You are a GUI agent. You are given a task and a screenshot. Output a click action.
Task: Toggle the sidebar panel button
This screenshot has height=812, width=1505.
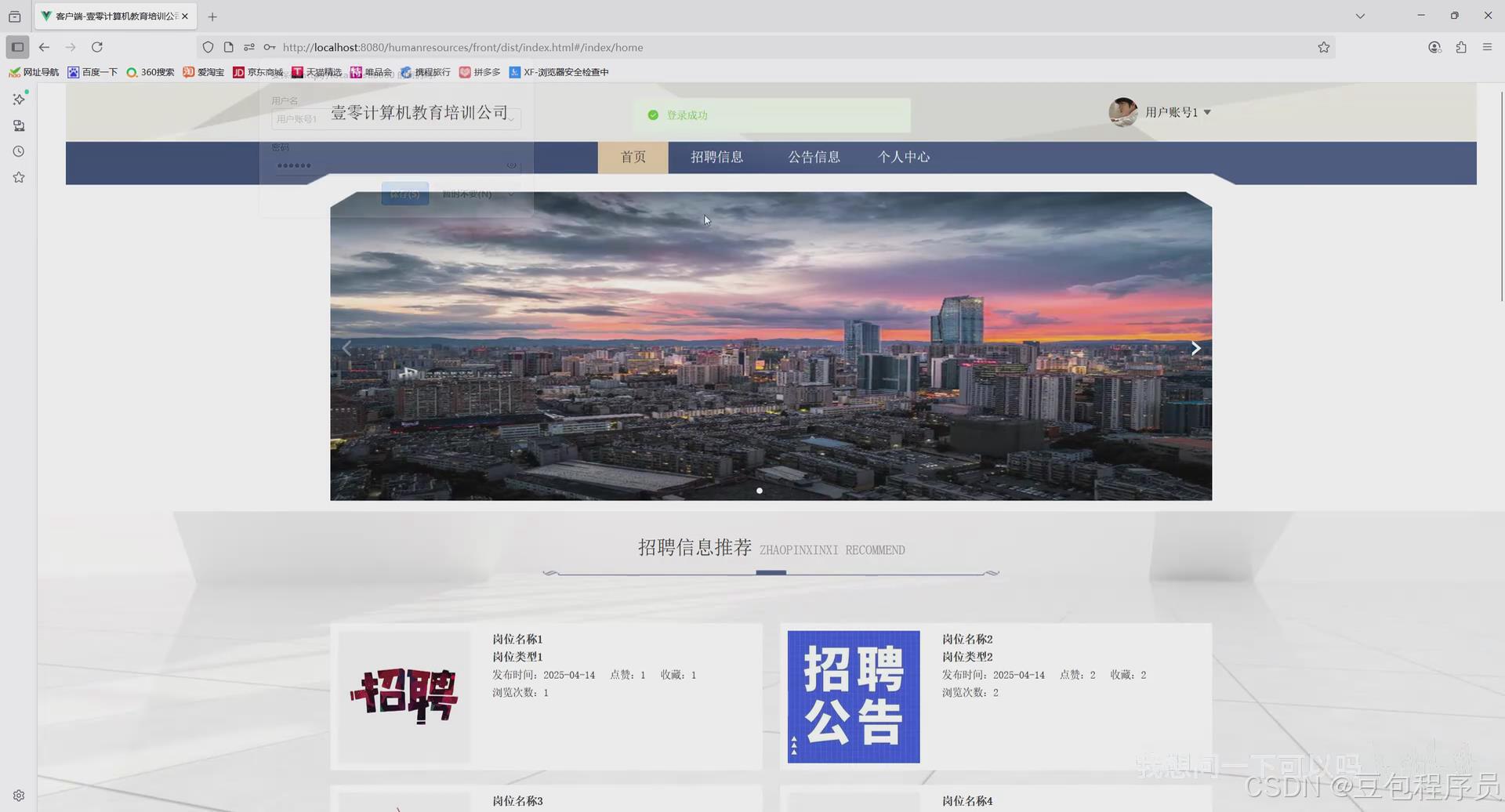click(x=17, y=47)
